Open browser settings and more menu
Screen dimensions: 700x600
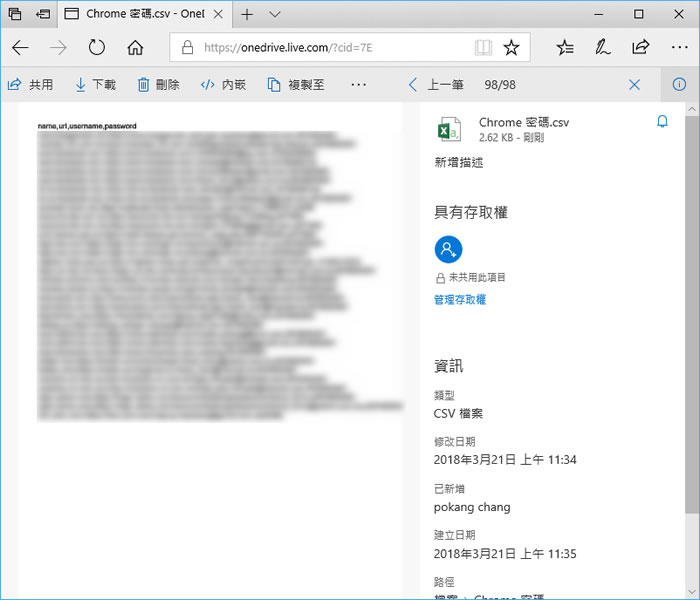click(x=679, y=47)
